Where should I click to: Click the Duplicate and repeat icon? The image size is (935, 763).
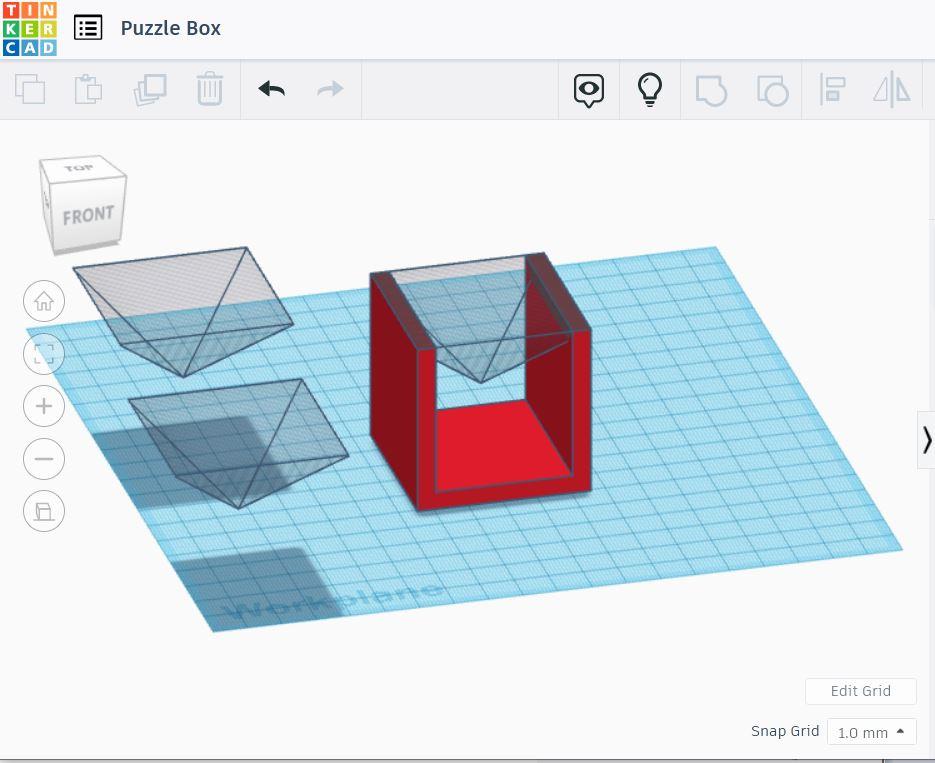tap(150, 89)
